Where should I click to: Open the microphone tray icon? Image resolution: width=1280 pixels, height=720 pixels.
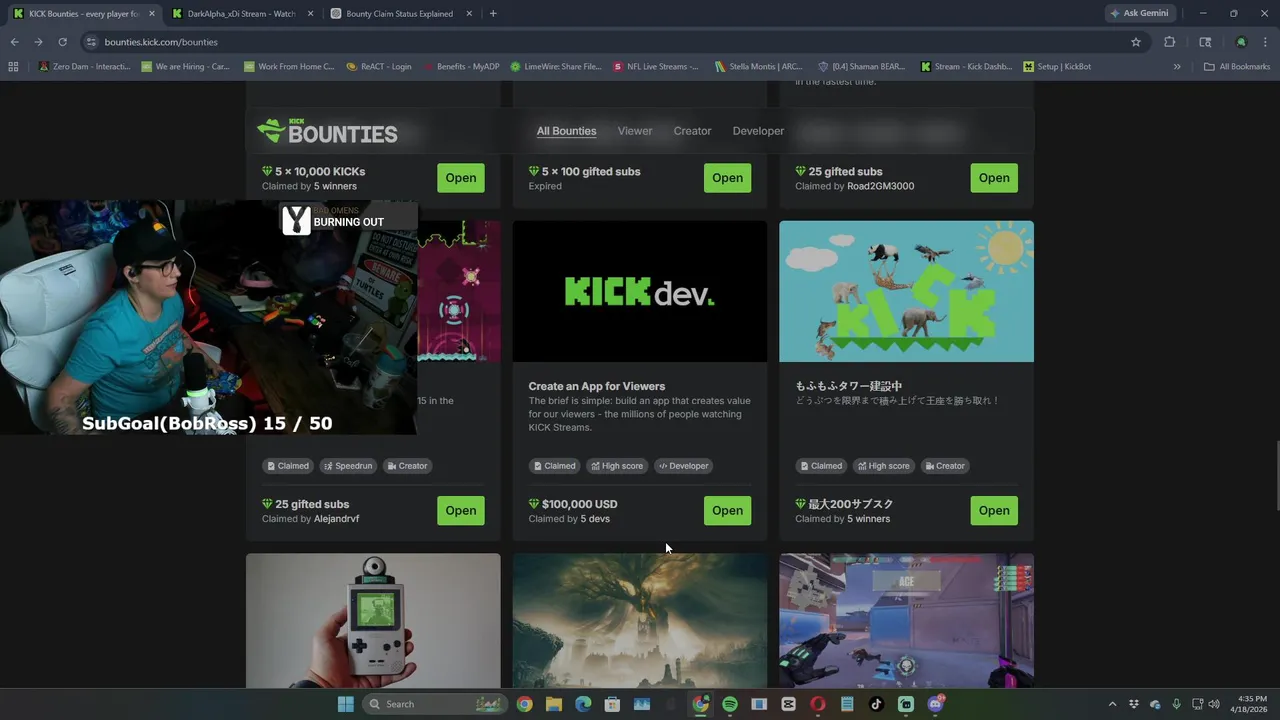coord(1176,704)
